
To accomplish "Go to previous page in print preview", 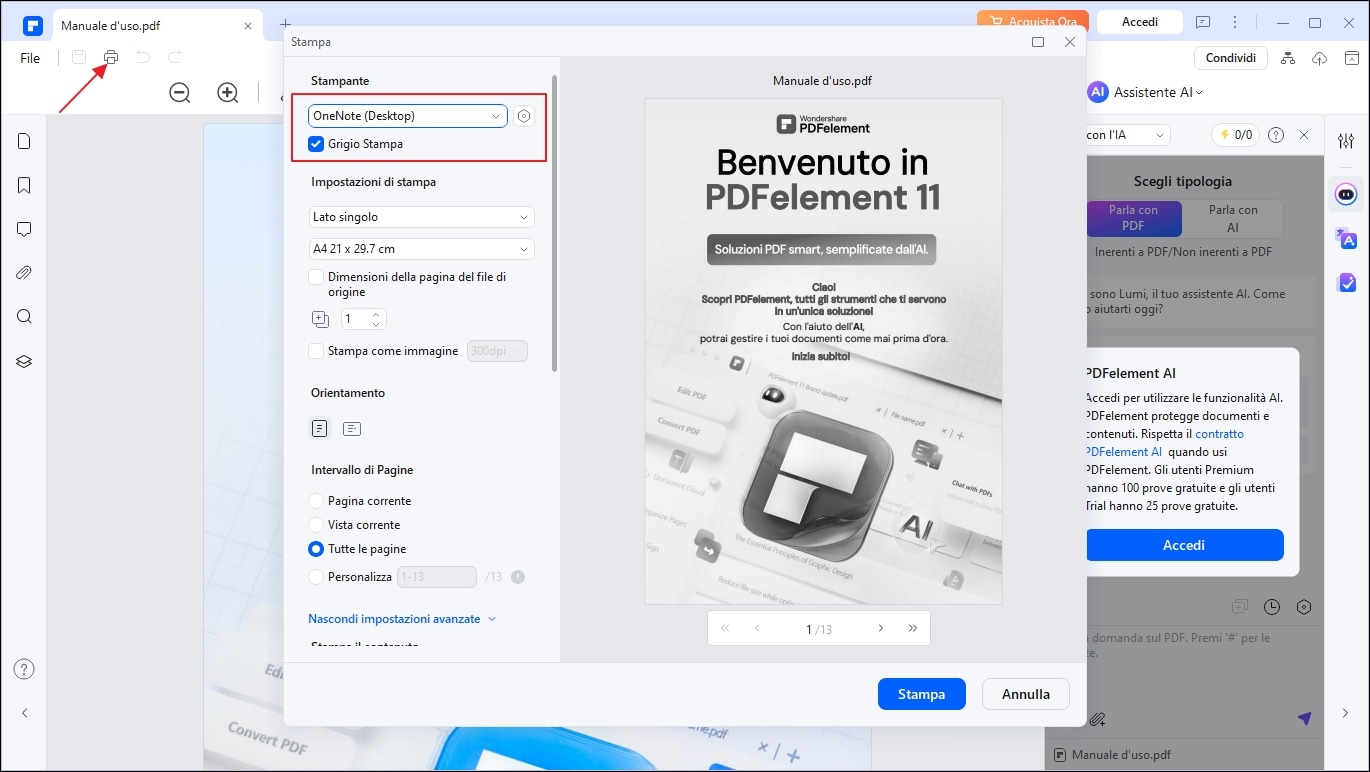I will click(x=757, y=629).
